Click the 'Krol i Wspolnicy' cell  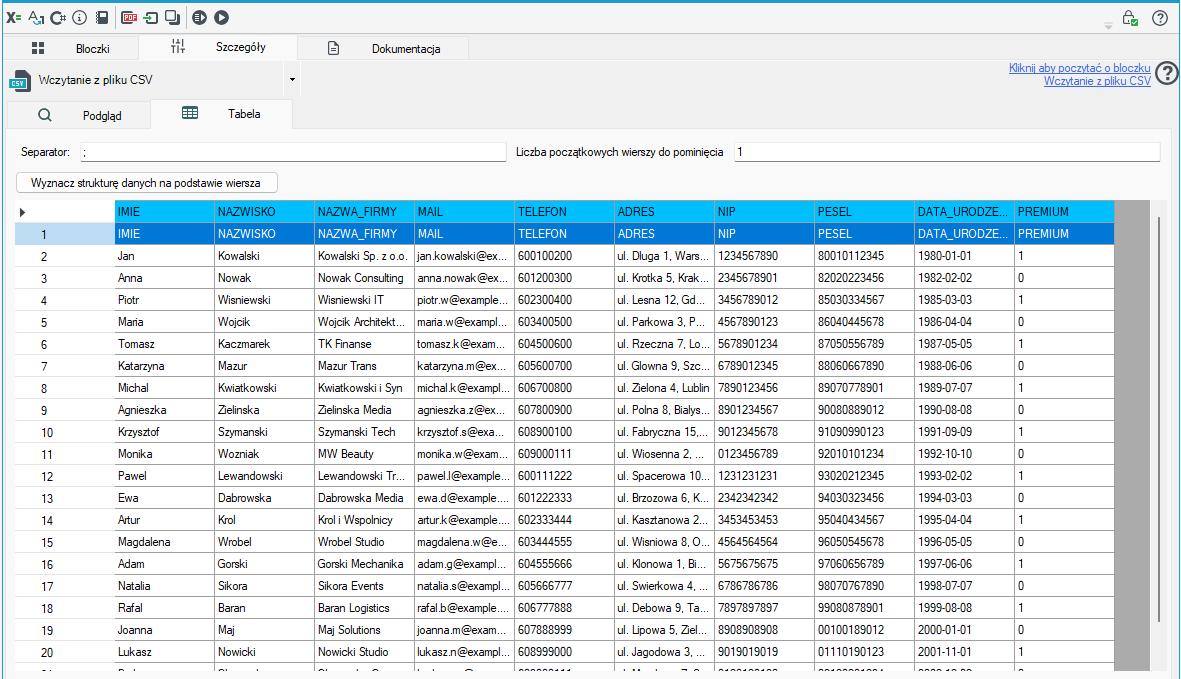[x=365, y=520]
